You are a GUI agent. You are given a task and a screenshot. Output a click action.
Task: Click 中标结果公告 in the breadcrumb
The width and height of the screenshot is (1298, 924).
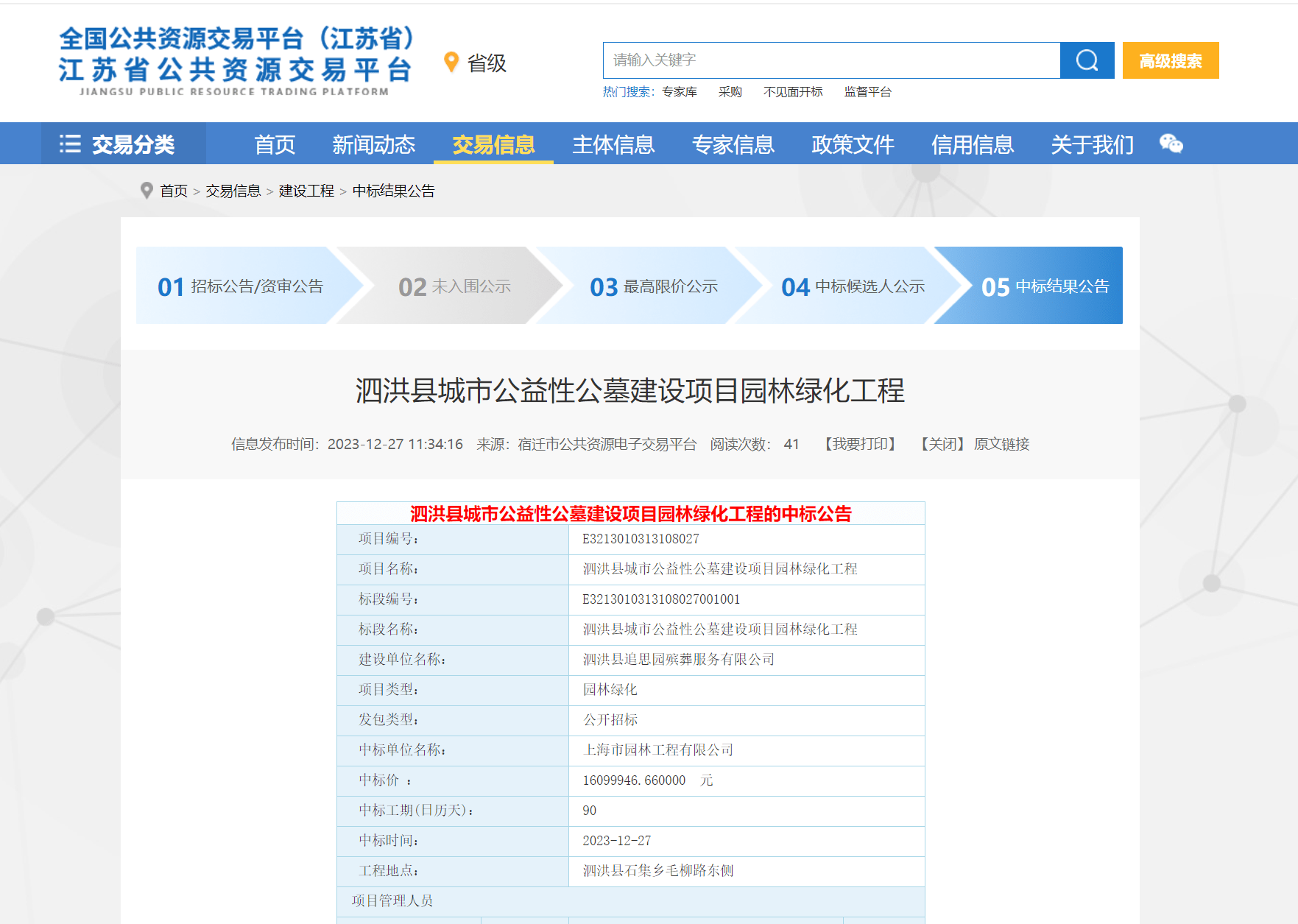pyautogui.click(x=394, y=191)
